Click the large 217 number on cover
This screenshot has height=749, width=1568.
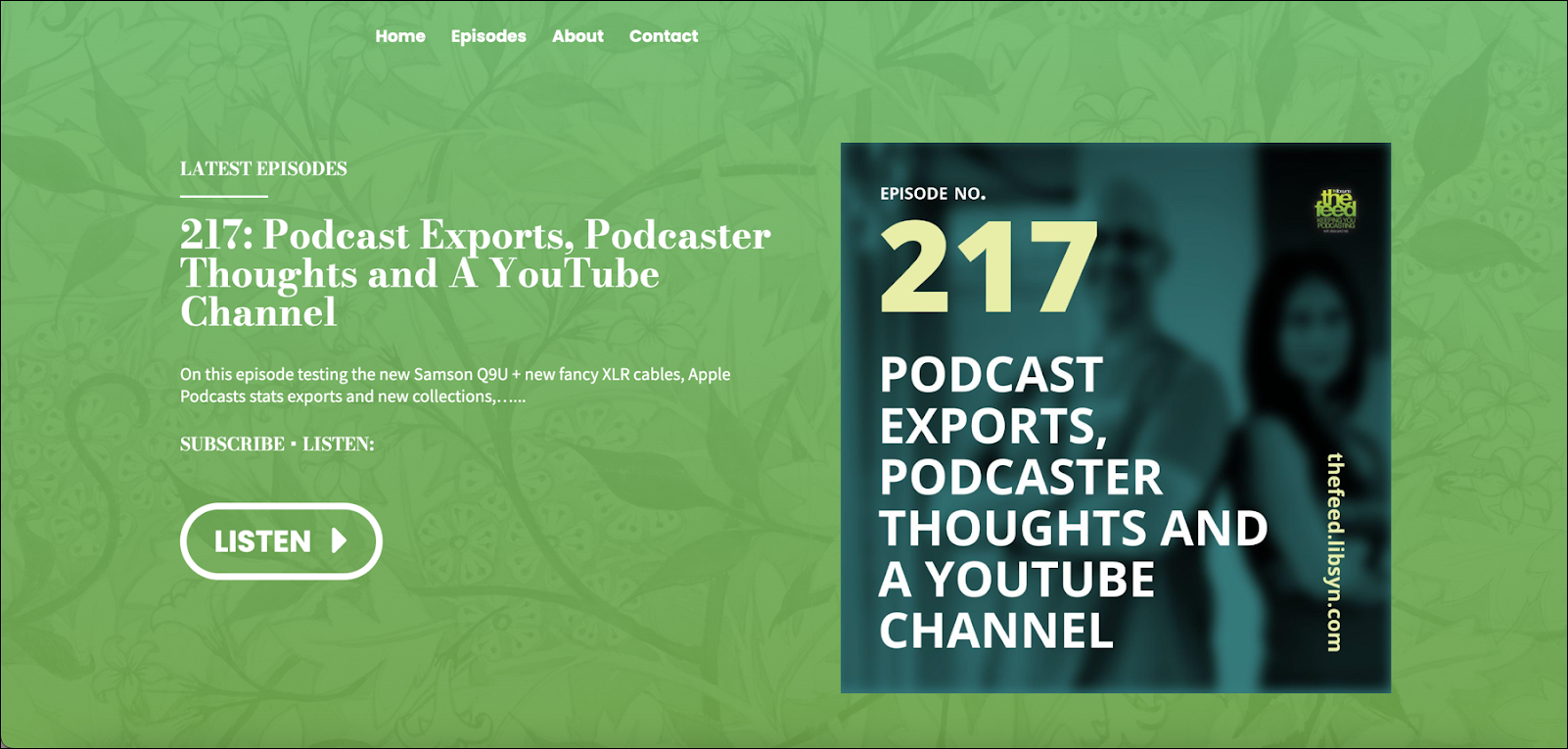tap(990, 266)
